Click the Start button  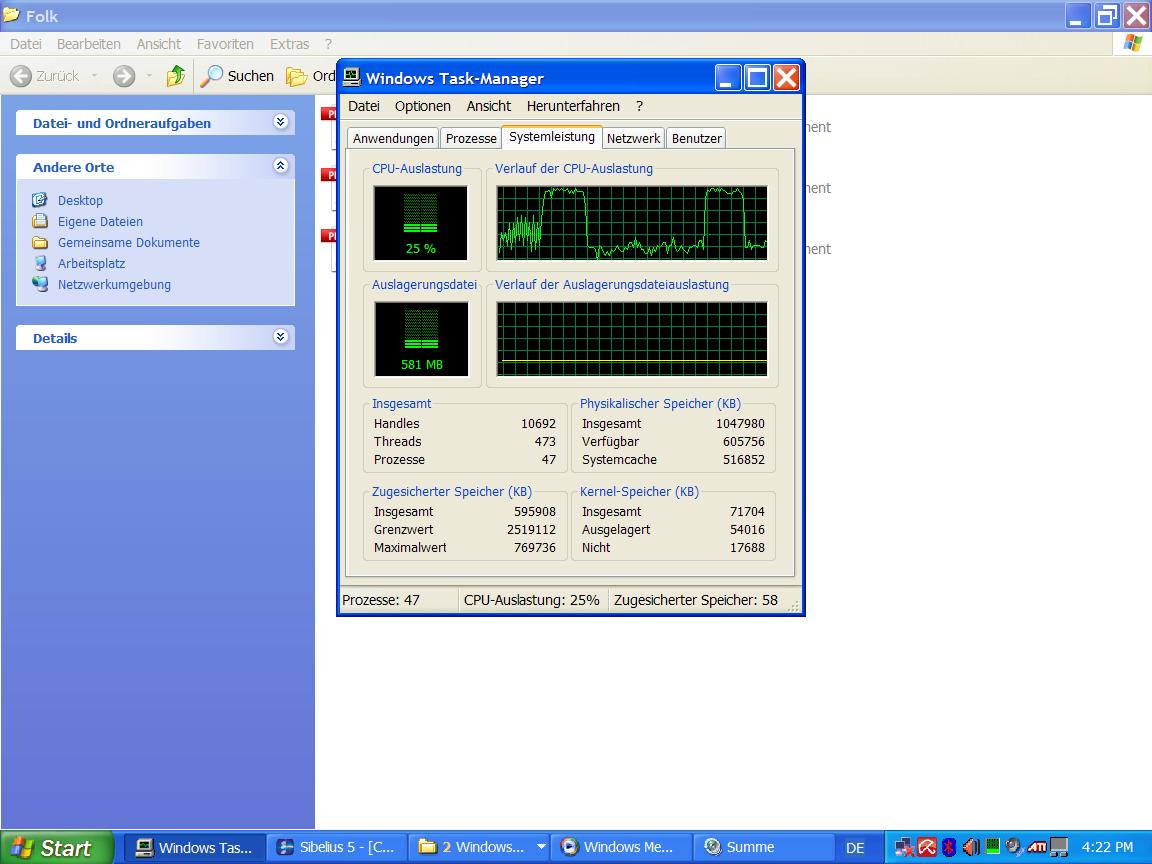click(57, 847)
